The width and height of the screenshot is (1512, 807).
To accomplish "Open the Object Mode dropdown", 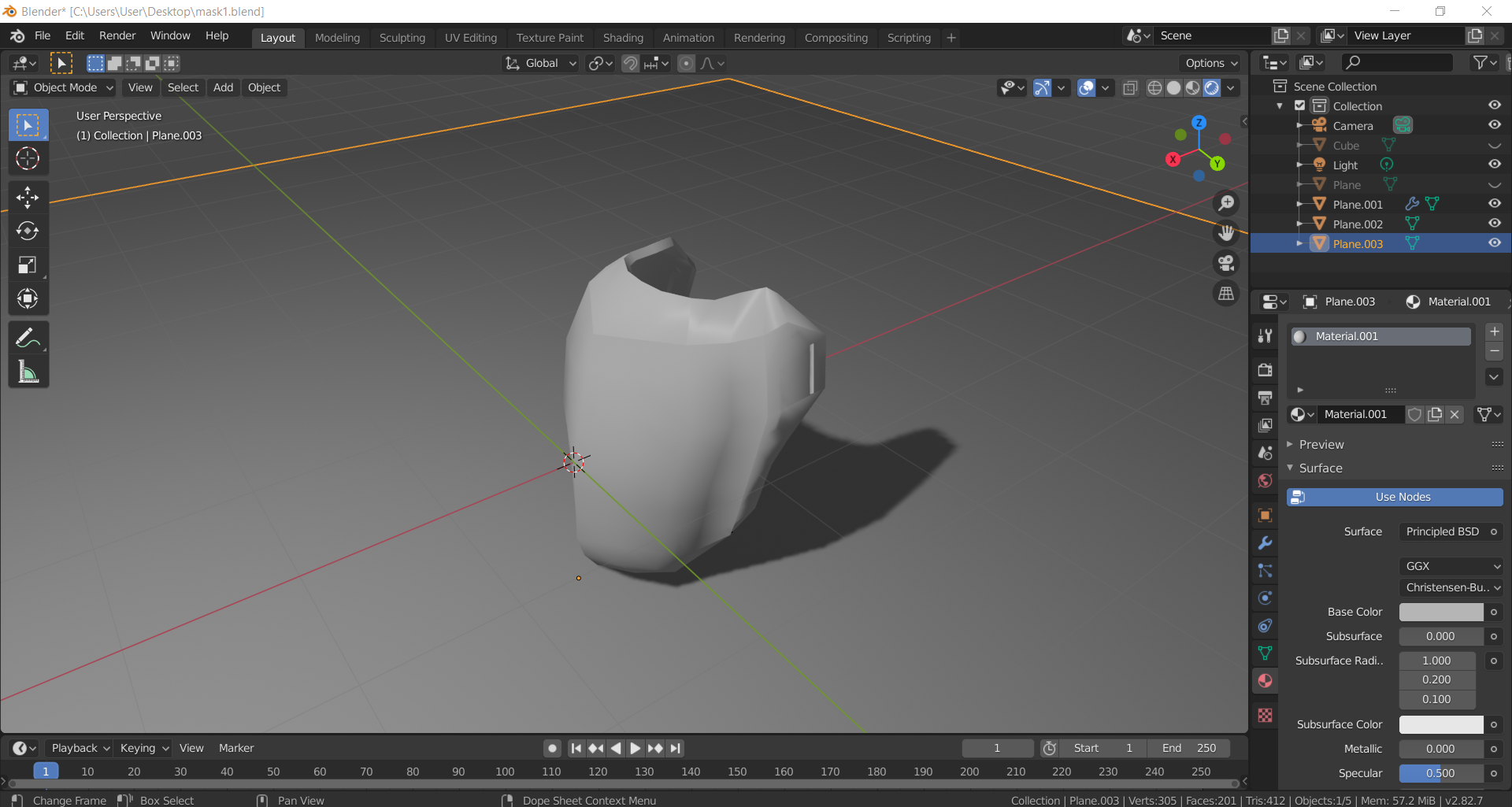I will tap(62, 87).
